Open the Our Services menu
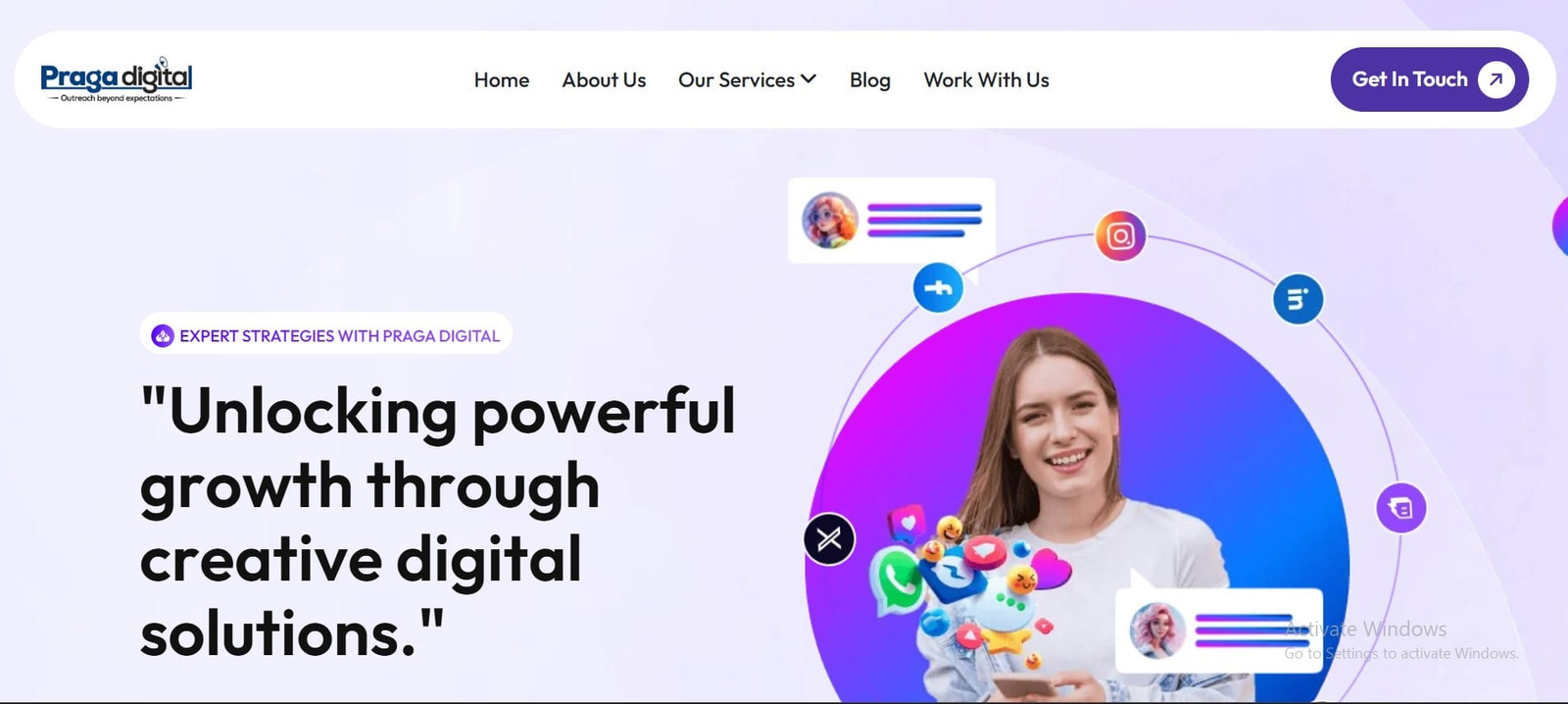 tap(747, 79)
